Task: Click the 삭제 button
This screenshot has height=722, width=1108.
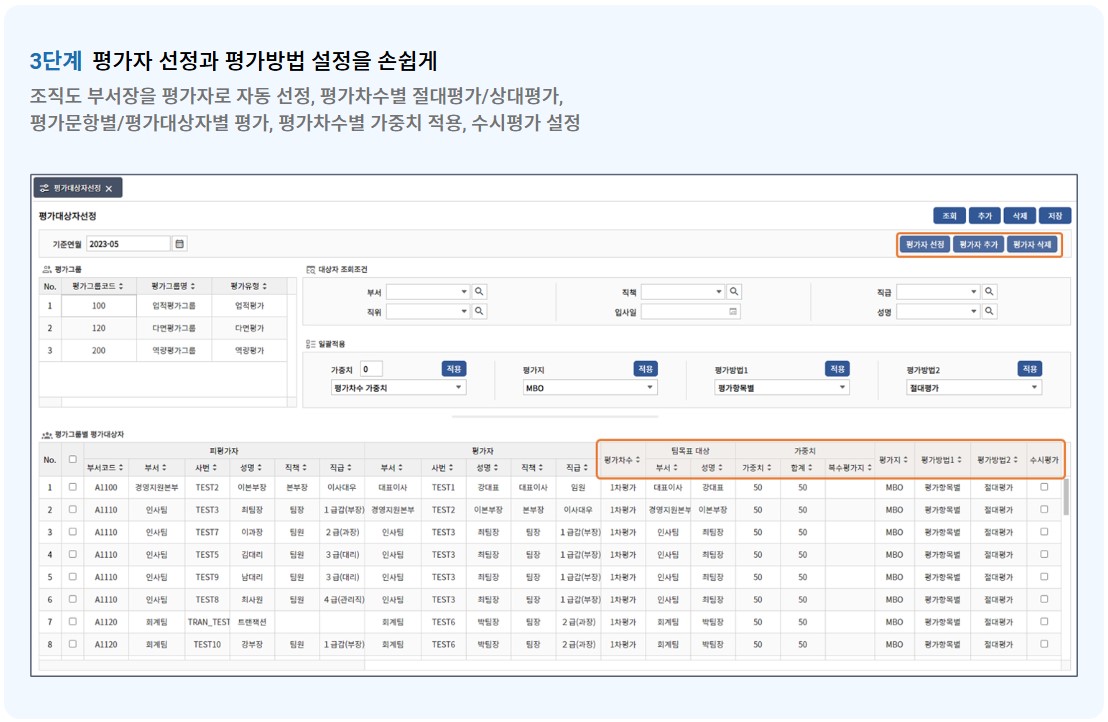Action: point(1020,215)
